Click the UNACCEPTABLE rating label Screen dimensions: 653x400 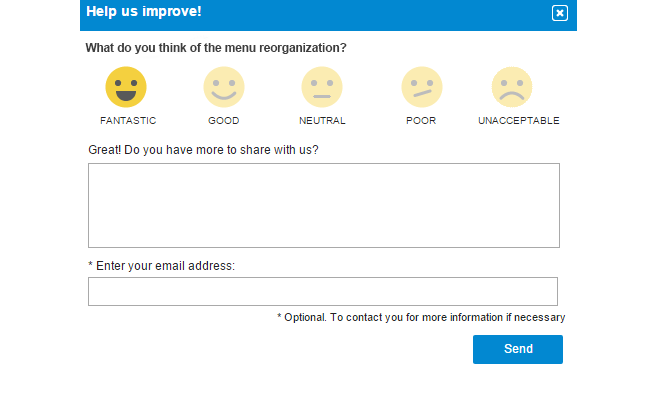tap(518, 121)
